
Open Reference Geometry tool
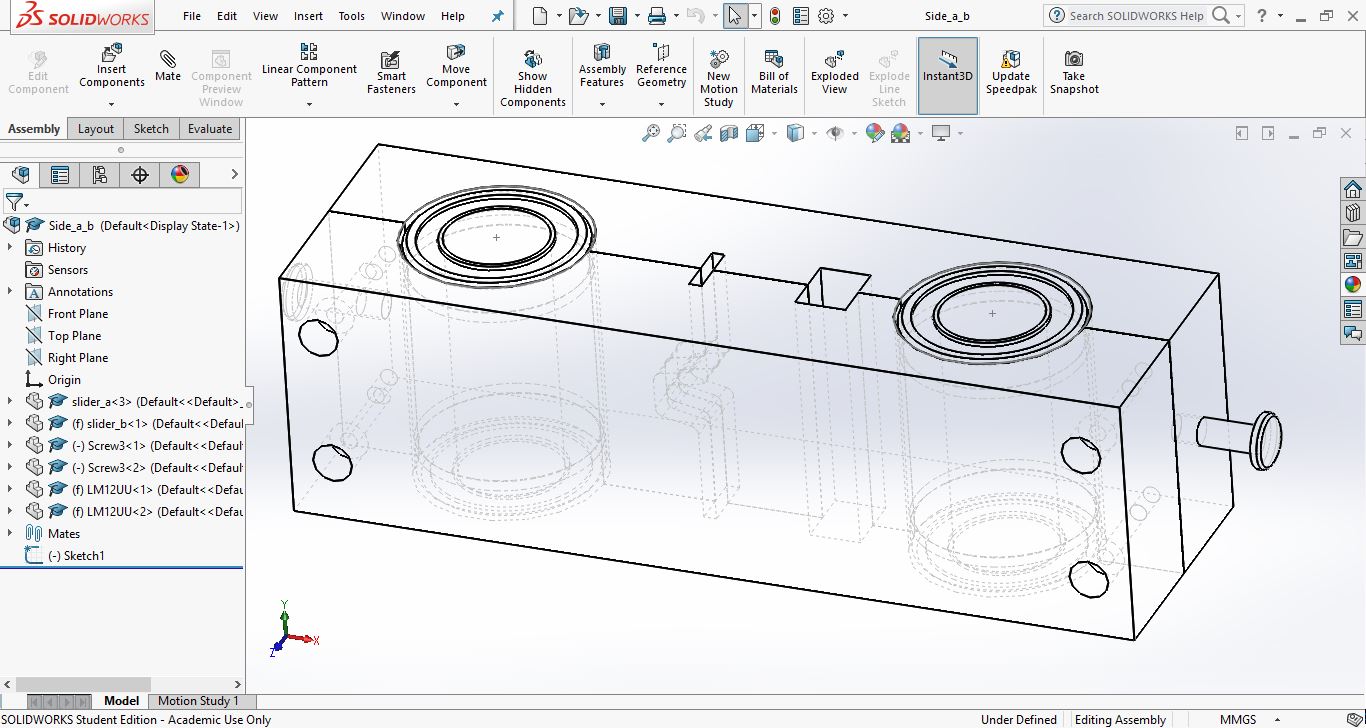(661, 66)
